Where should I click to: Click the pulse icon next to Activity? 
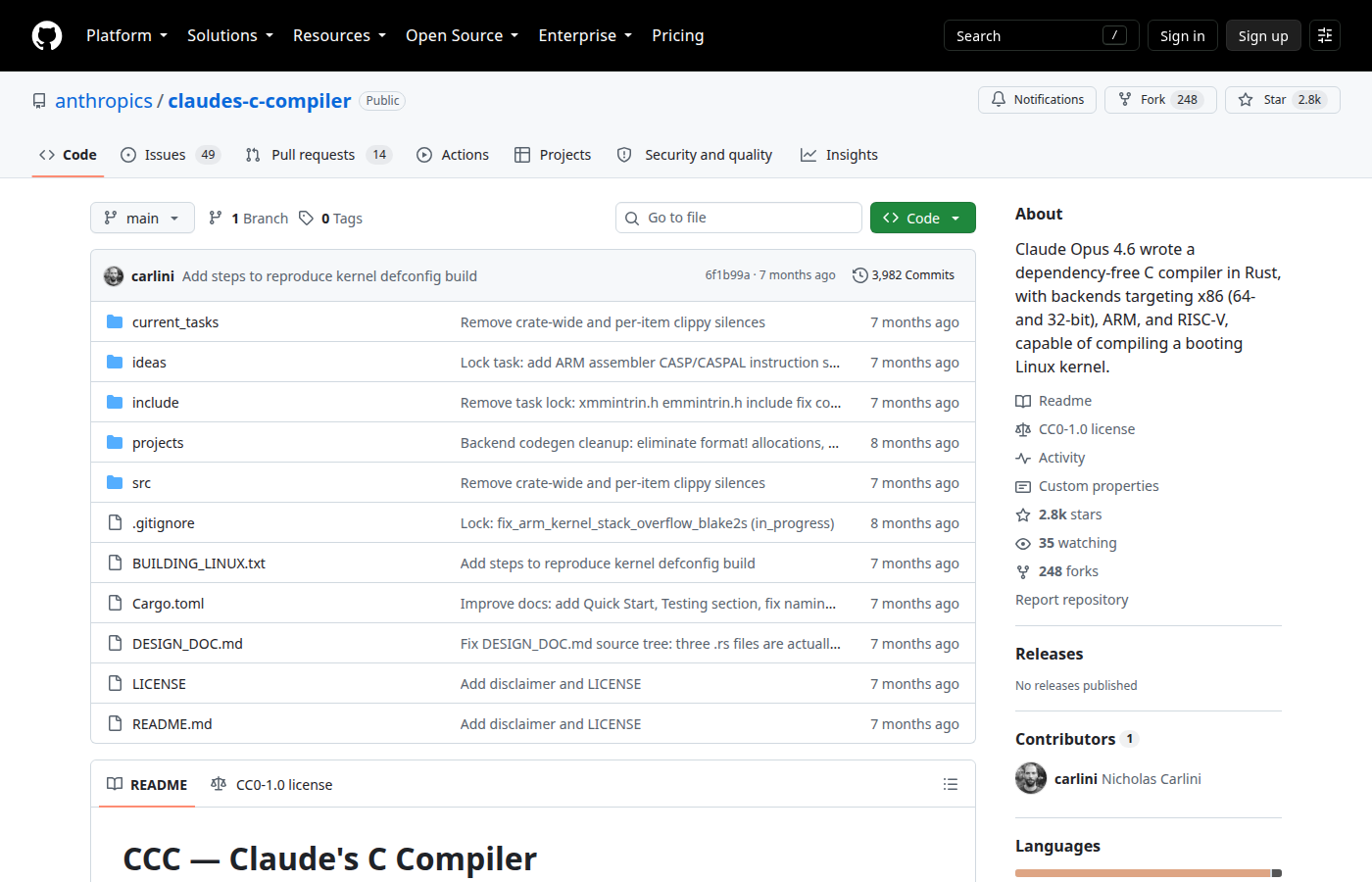1023,458
